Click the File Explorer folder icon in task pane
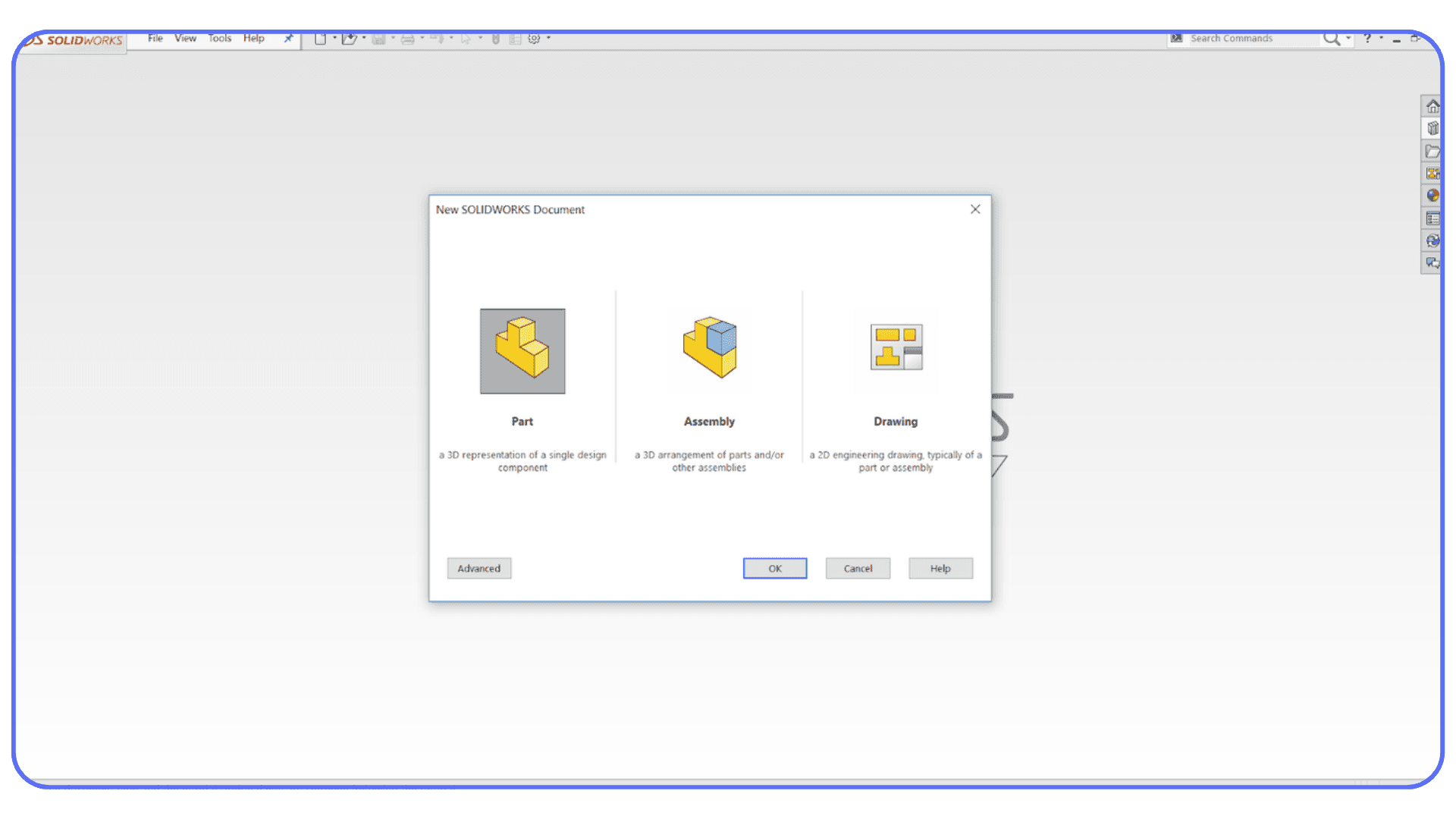This screenshot has width=1456, height=819. click(1432, 151)
